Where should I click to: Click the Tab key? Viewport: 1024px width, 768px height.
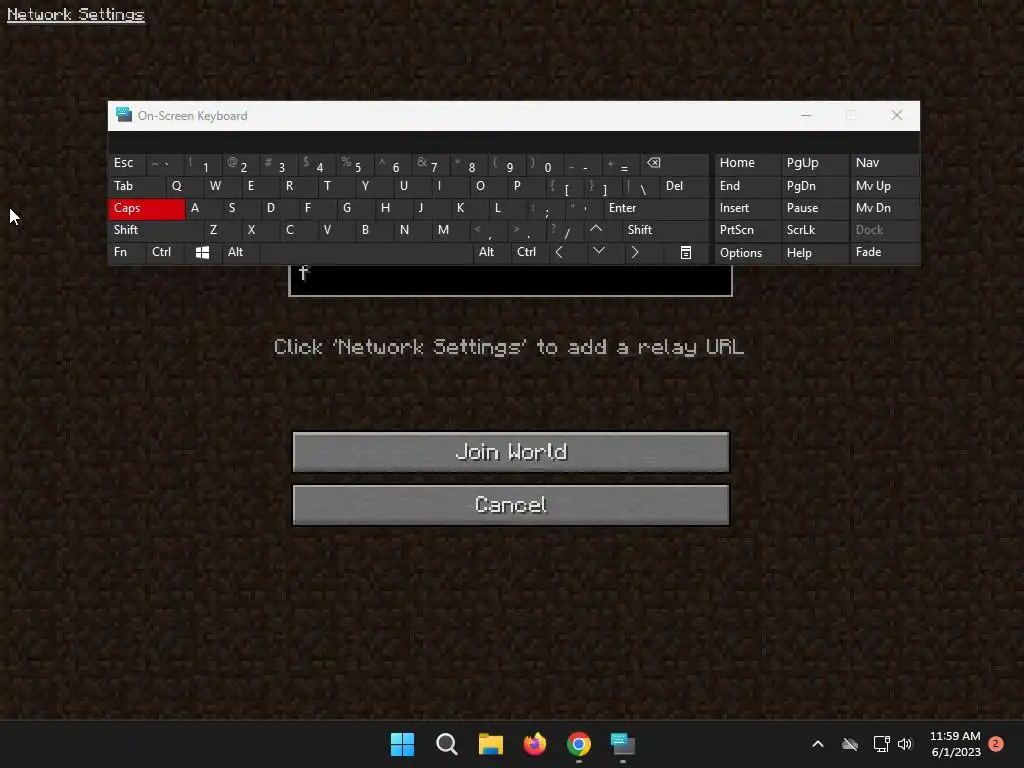click(137, 186)
